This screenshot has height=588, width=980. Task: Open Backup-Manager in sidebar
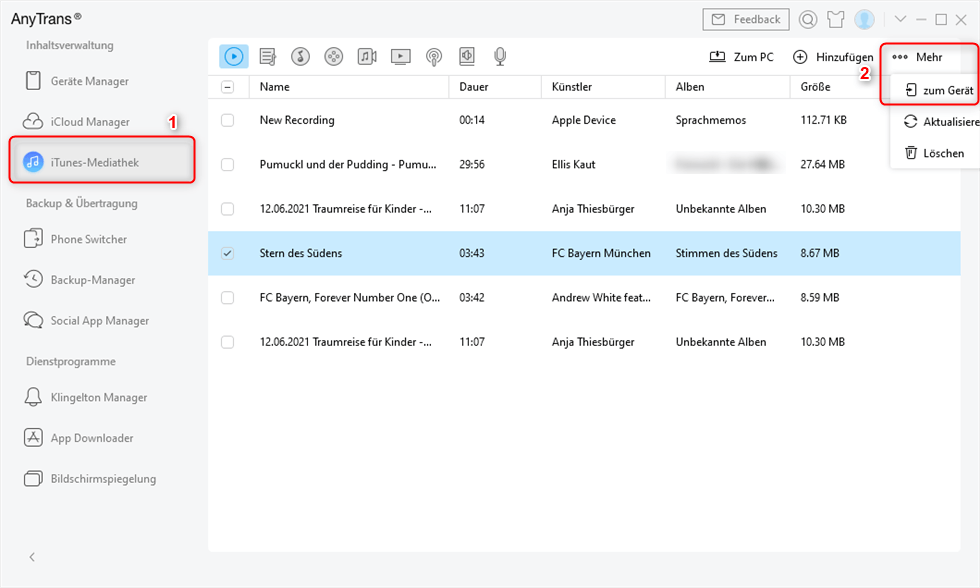click(79, 280)
